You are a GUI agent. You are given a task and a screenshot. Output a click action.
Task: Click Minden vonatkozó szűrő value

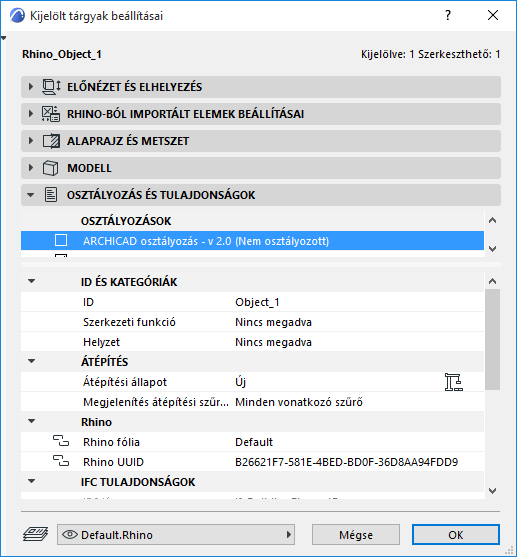(x=299, y=402)
